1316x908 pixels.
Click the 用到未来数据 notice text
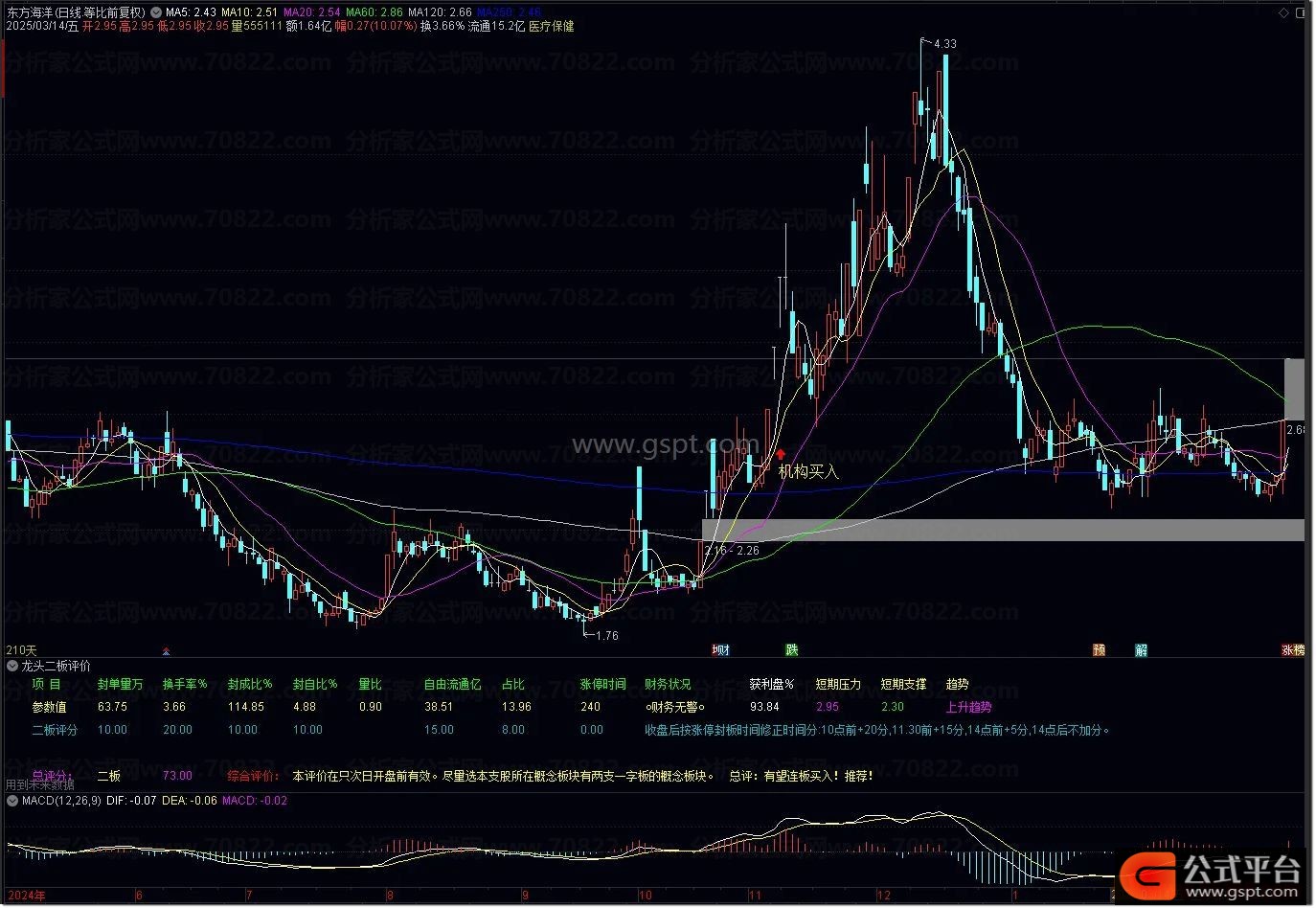[40, 785]
